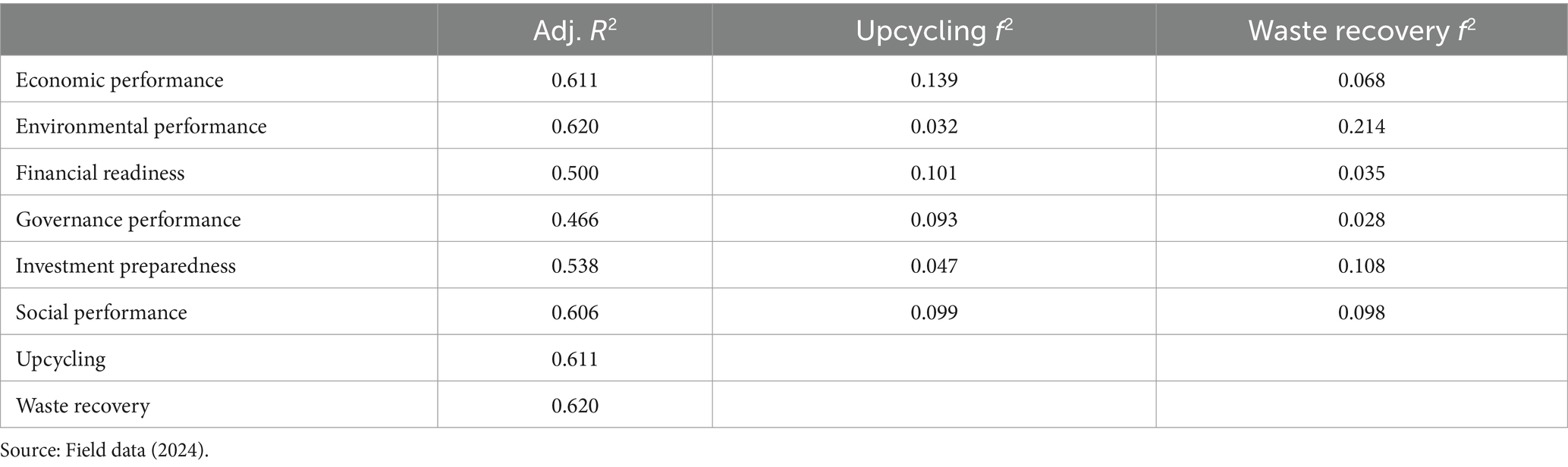
Task: Select the Waste recovery row label
Action: tap(83, 406)
